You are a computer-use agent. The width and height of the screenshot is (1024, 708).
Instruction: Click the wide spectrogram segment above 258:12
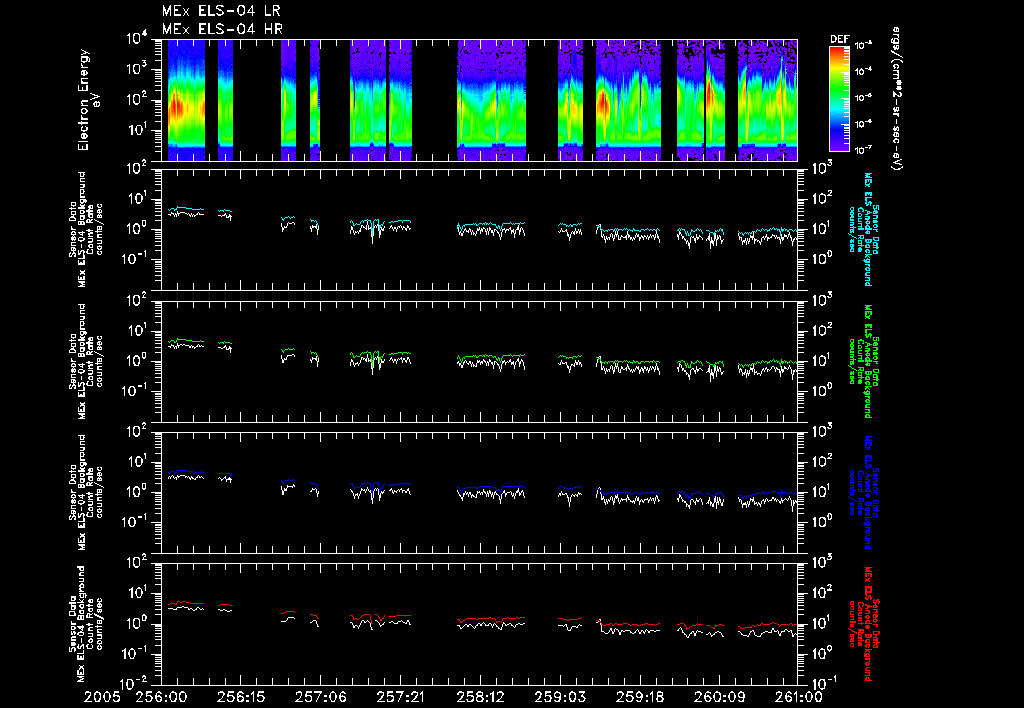pyautogui.click(x=491, y=100)
